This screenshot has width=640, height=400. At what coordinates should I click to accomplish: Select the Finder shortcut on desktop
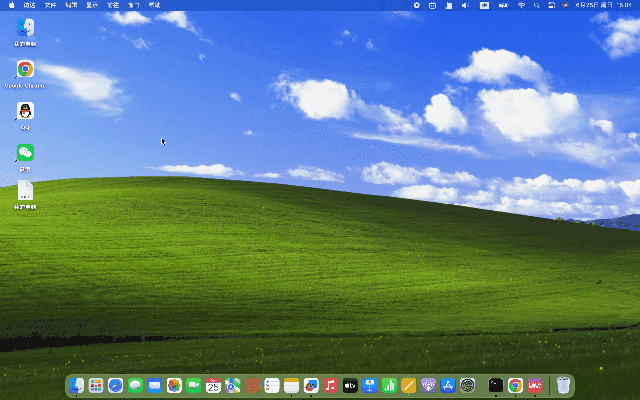tap(25, 28)
